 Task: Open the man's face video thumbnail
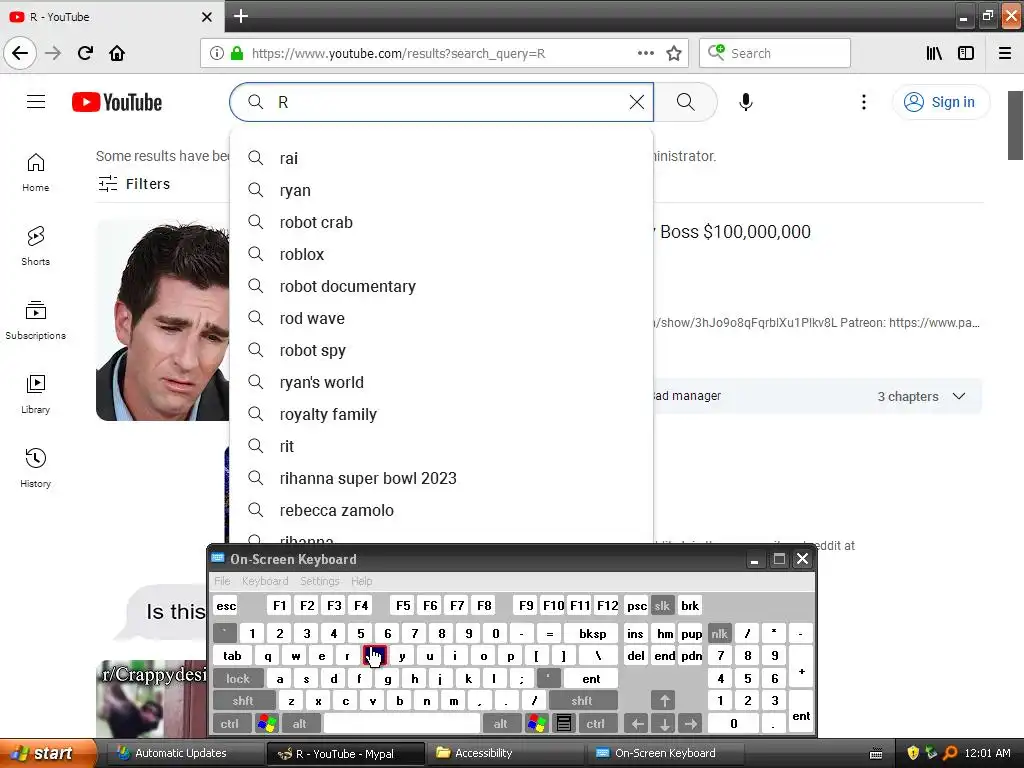(x=163, y=319)
